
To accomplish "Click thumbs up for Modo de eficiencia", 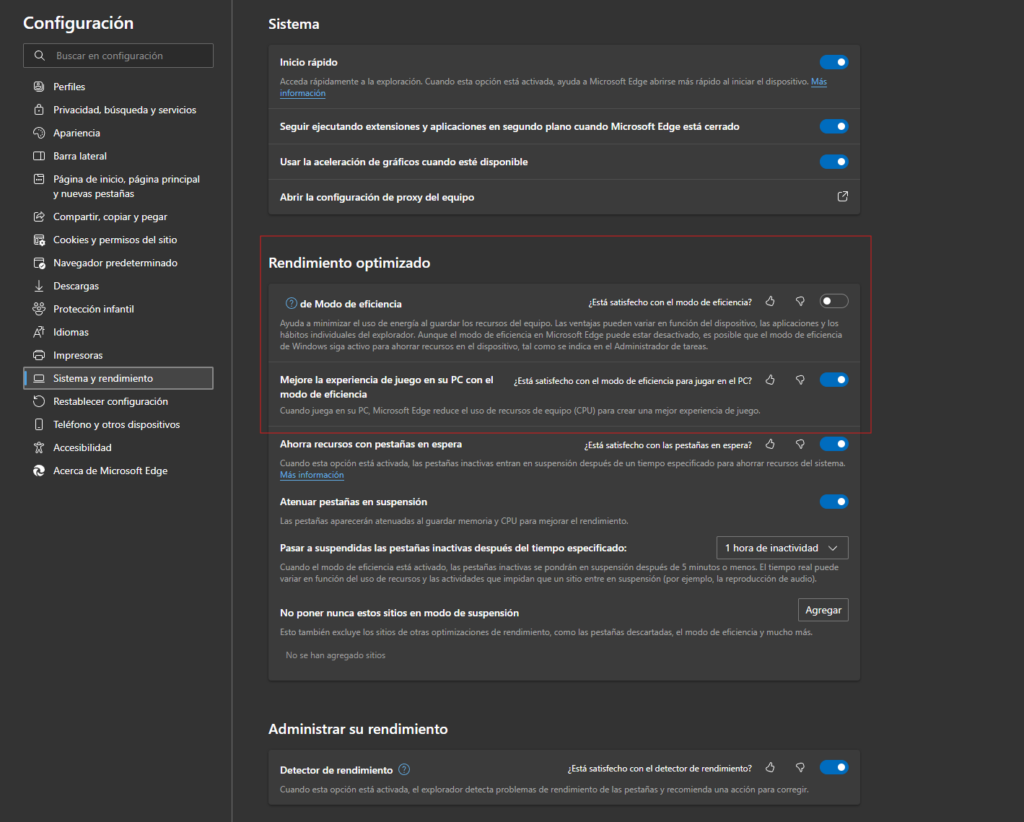I will click(770, 301).
